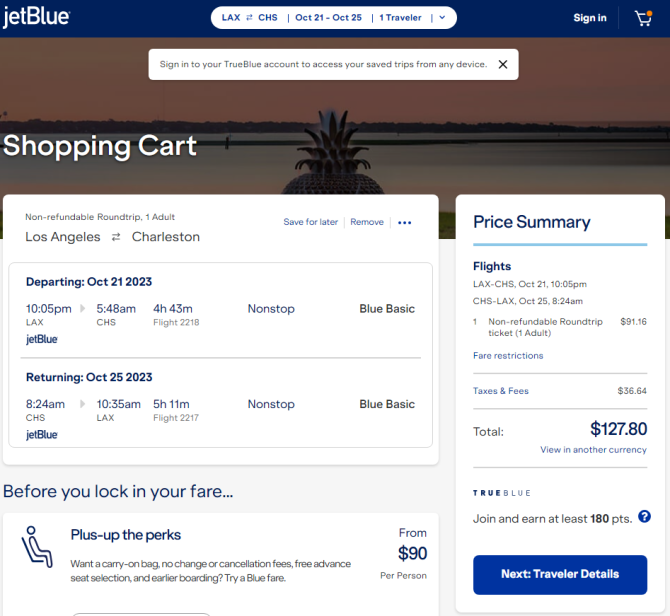Click the jetBlue logo in top bar
The width and height of the screenshot is (670, 616).
tap(36, 18)
